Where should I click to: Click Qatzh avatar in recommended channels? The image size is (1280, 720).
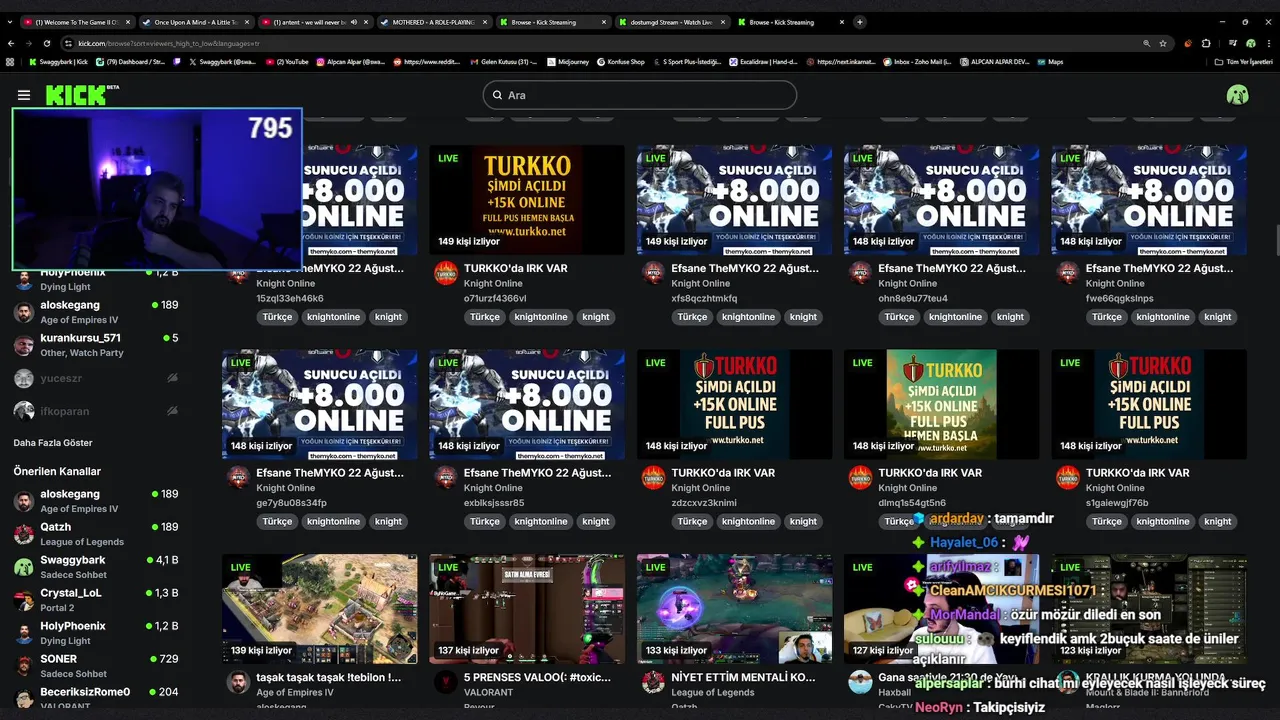coord(24,534)
